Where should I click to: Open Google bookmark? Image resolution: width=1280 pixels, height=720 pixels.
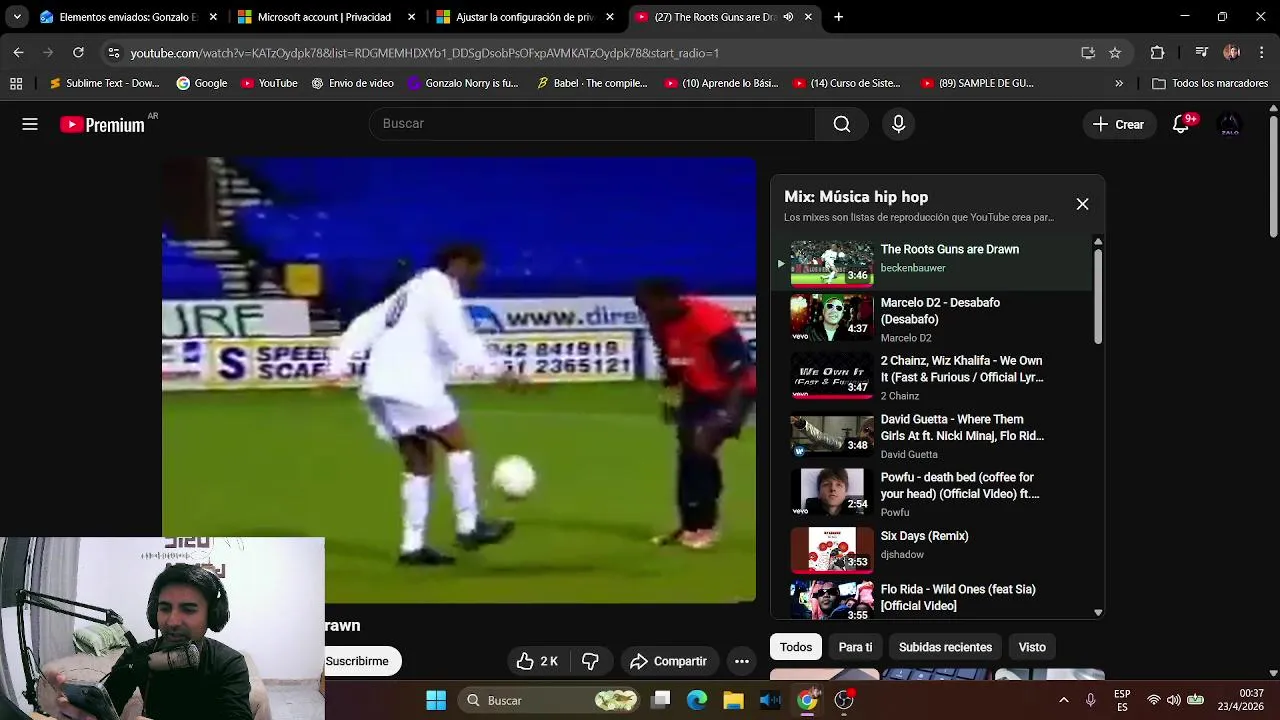tap(202, 83)
